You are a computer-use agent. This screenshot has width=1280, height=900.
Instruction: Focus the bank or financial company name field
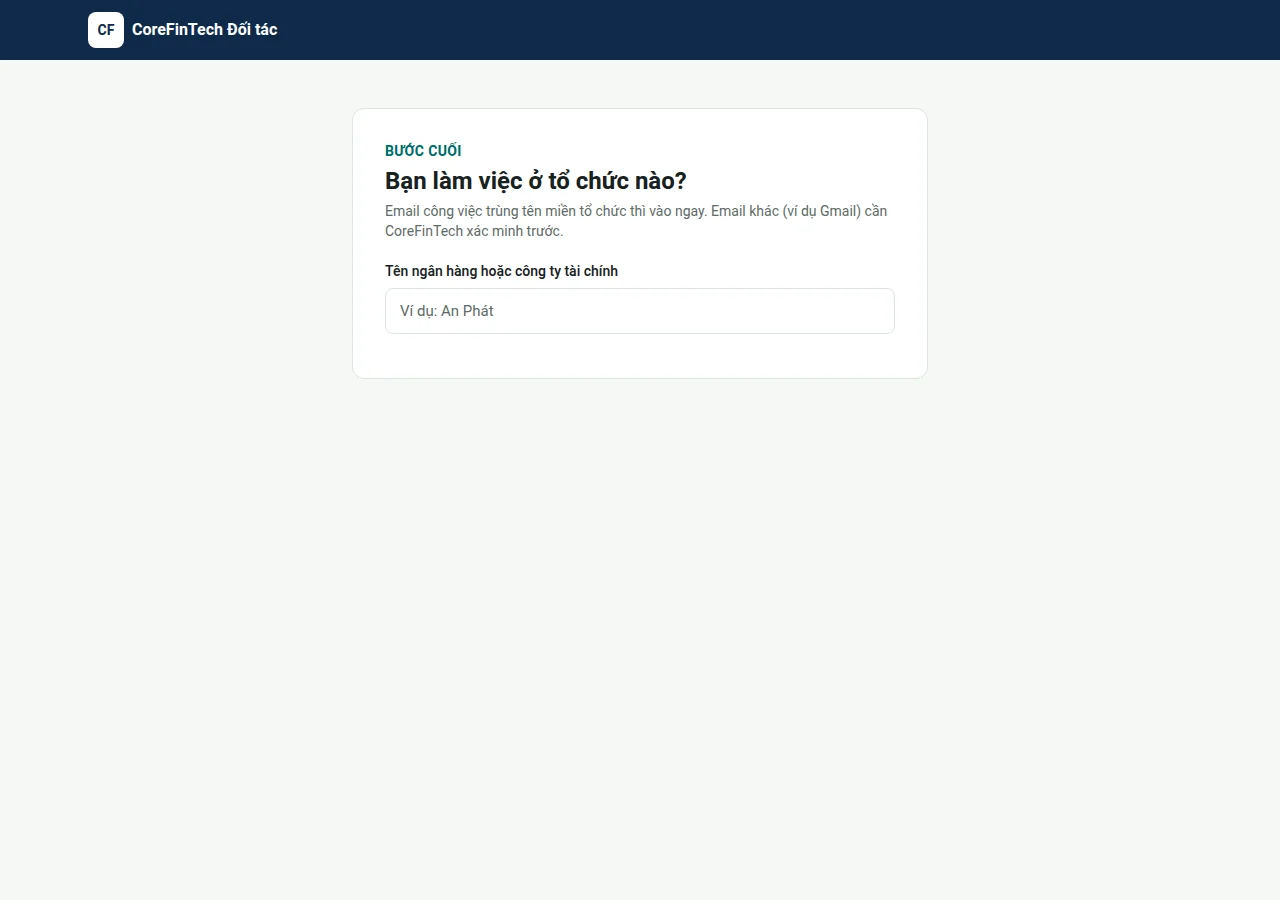tap(640, 311)
